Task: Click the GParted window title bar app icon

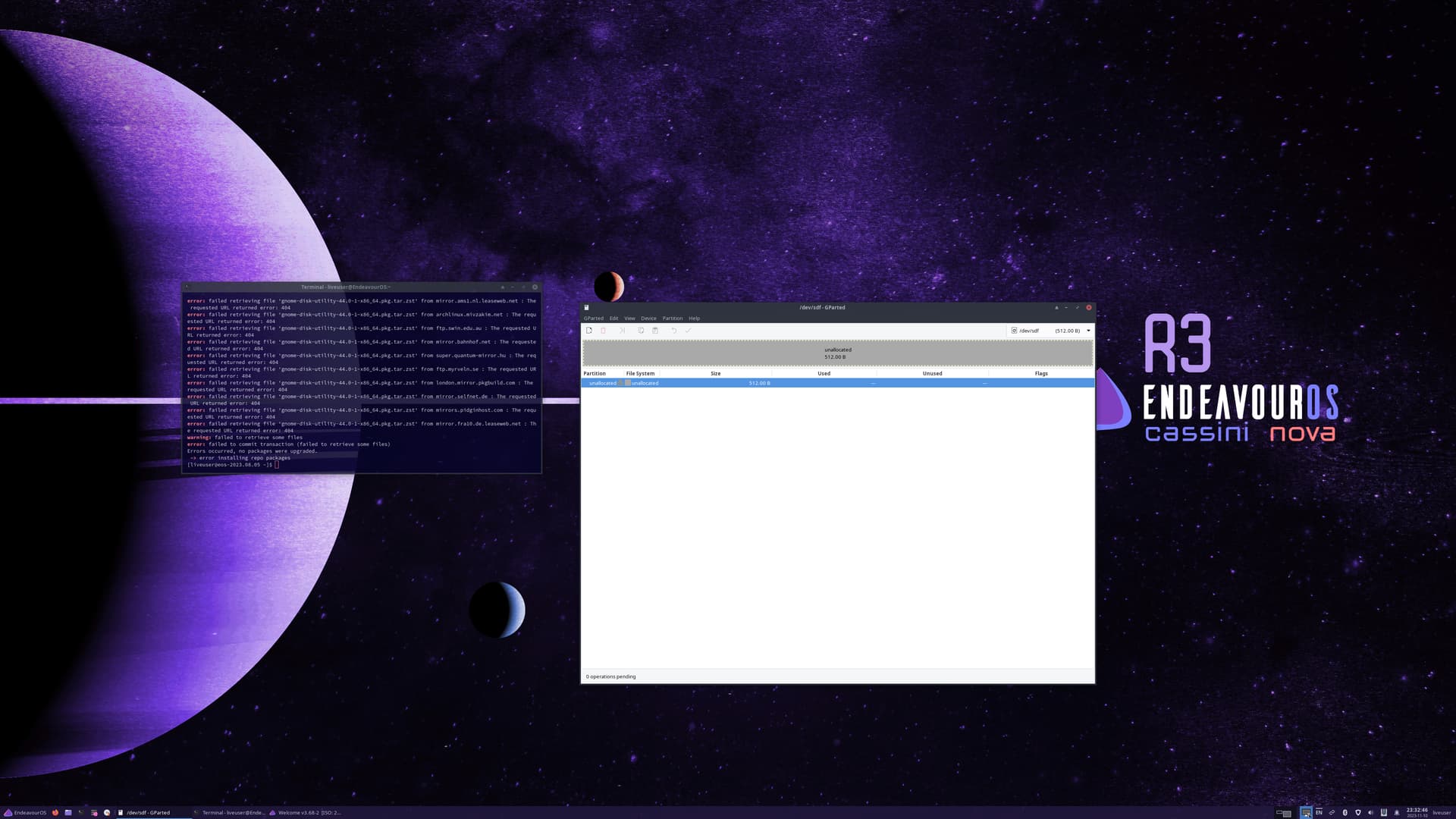Action: tap(586, 308)
